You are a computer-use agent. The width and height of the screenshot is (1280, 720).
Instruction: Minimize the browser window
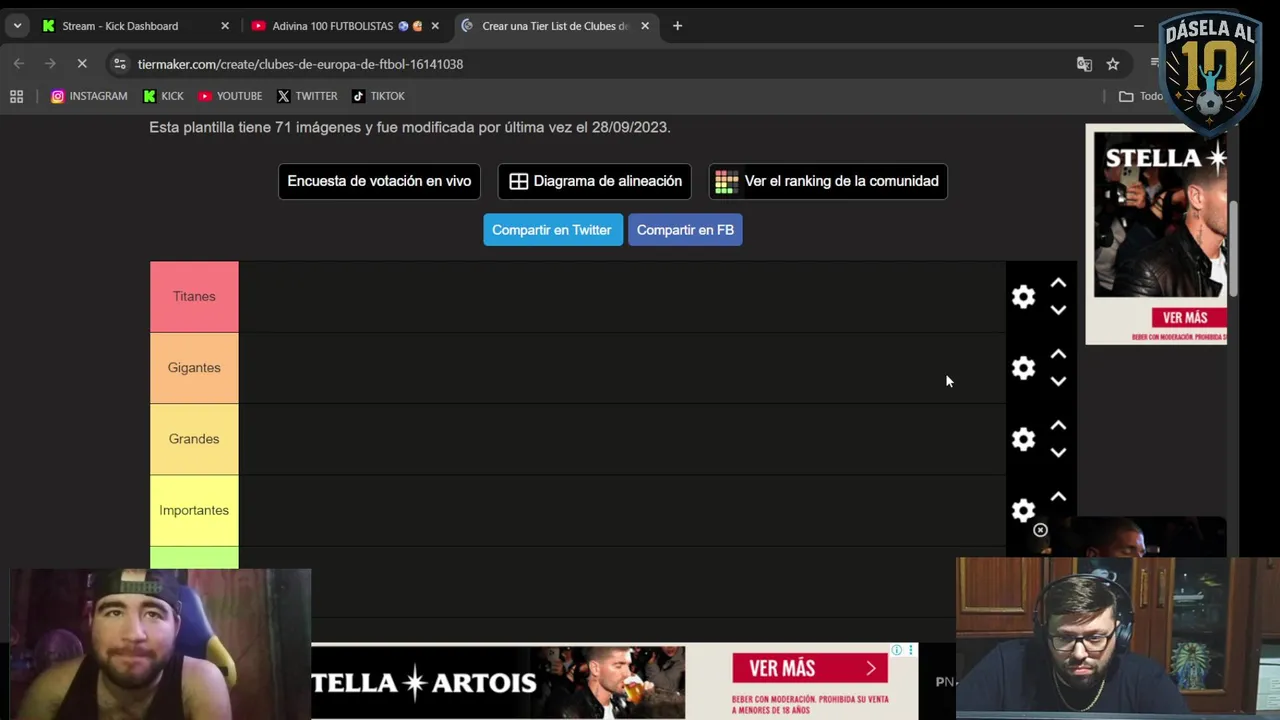tap(1139, 26)
